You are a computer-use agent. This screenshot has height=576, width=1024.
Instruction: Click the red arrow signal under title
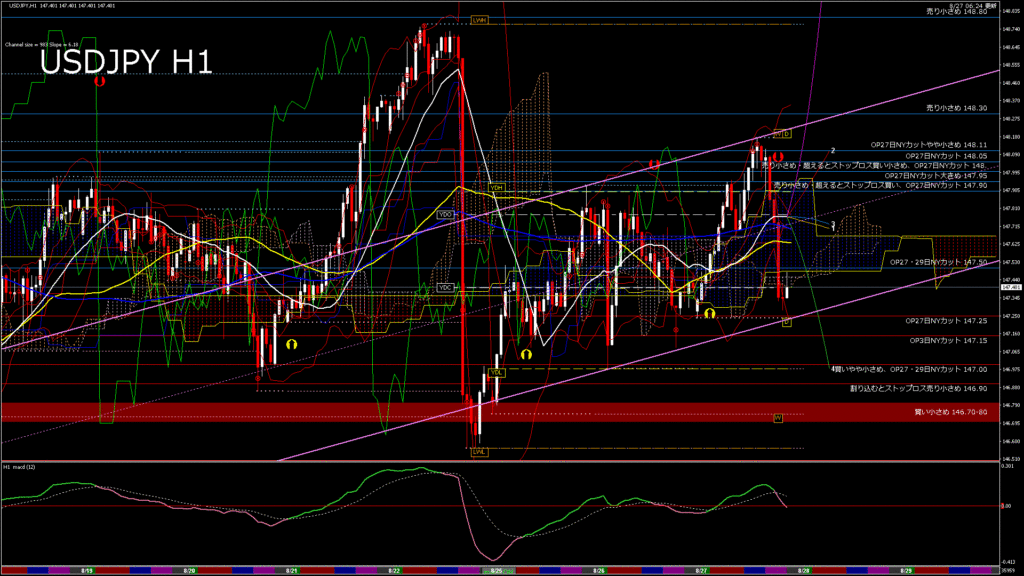[99, 82]
